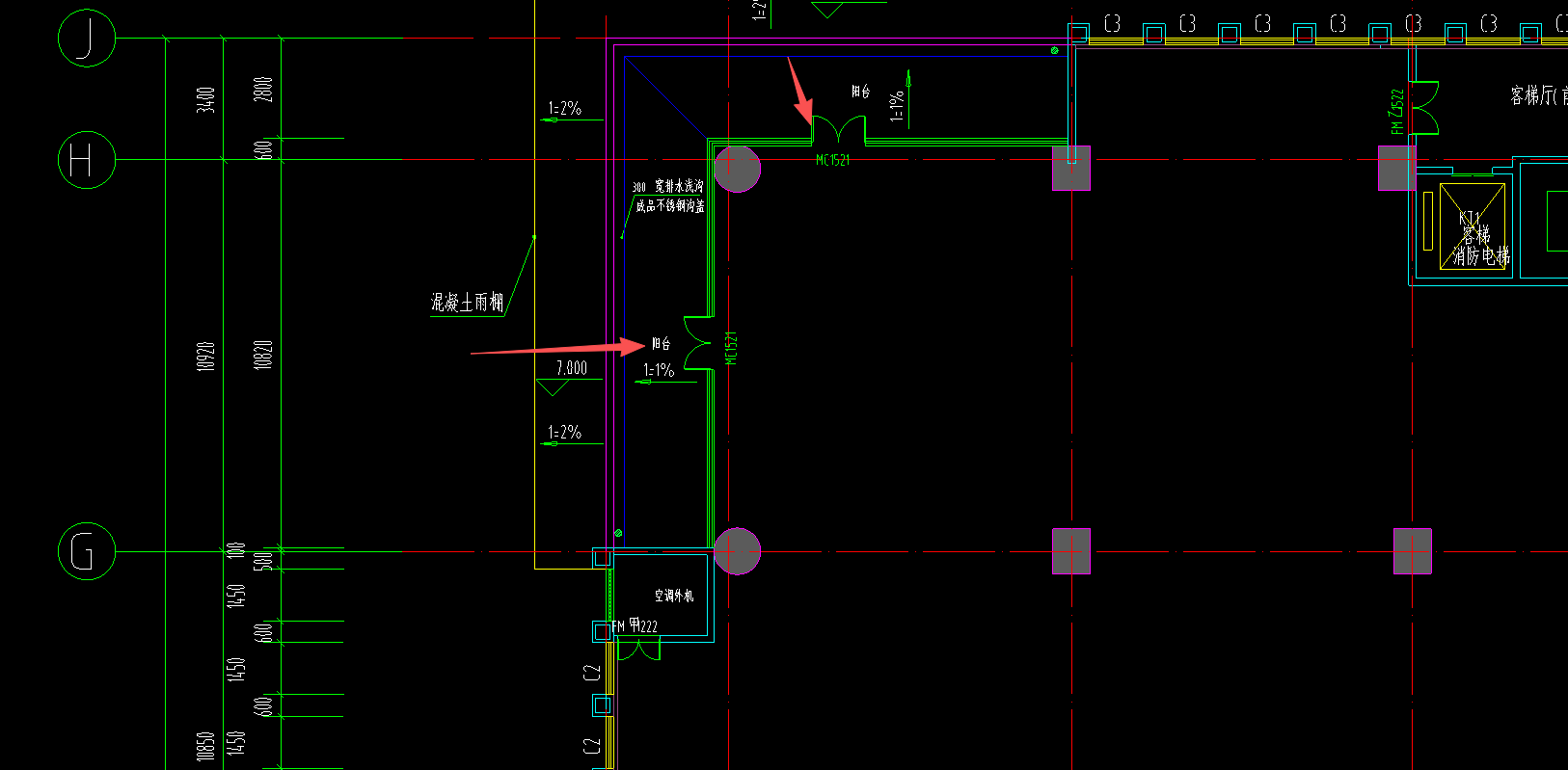Viewport: 1568px width, 770px height.
Task: Select the double door symbol above horizontal MC1521
Action: [838, 129]
